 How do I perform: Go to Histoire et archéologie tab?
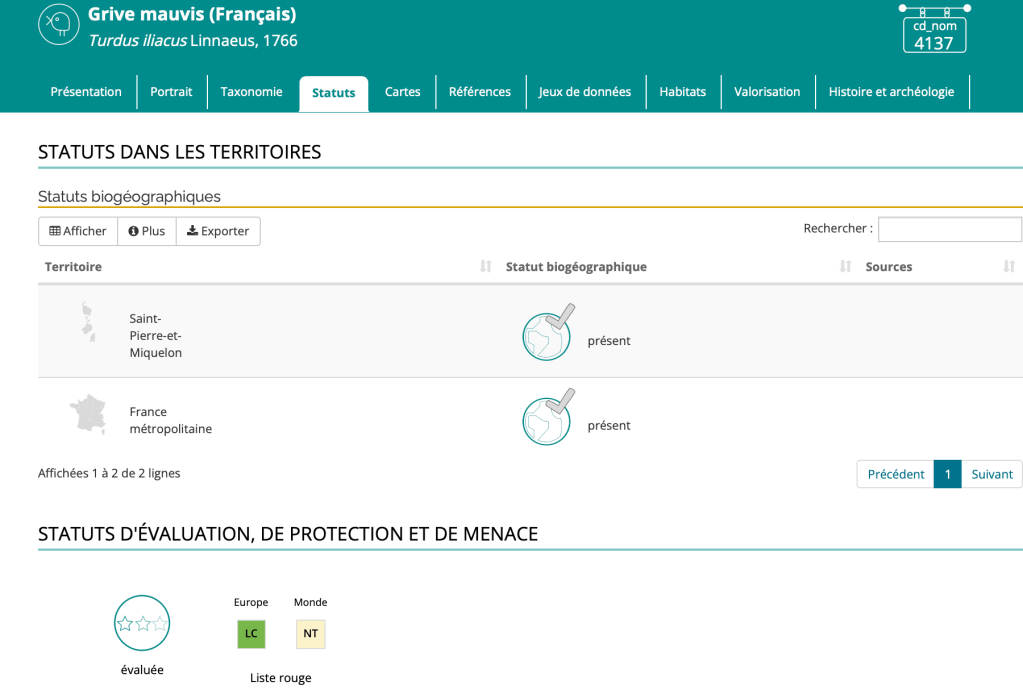(x=891, y=92)
